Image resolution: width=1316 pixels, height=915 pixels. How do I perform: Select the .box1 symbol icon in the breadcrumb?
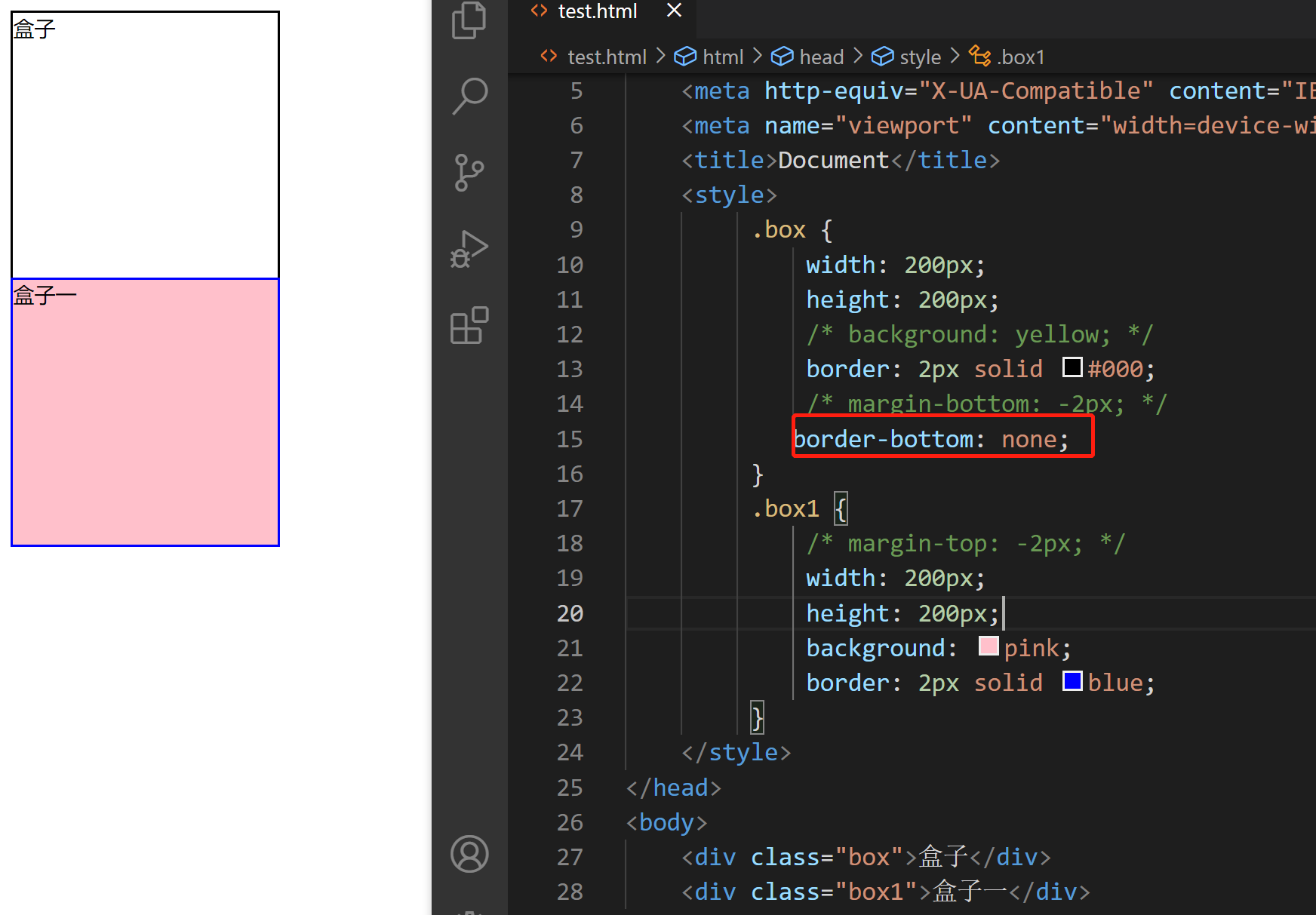[979, 56]
